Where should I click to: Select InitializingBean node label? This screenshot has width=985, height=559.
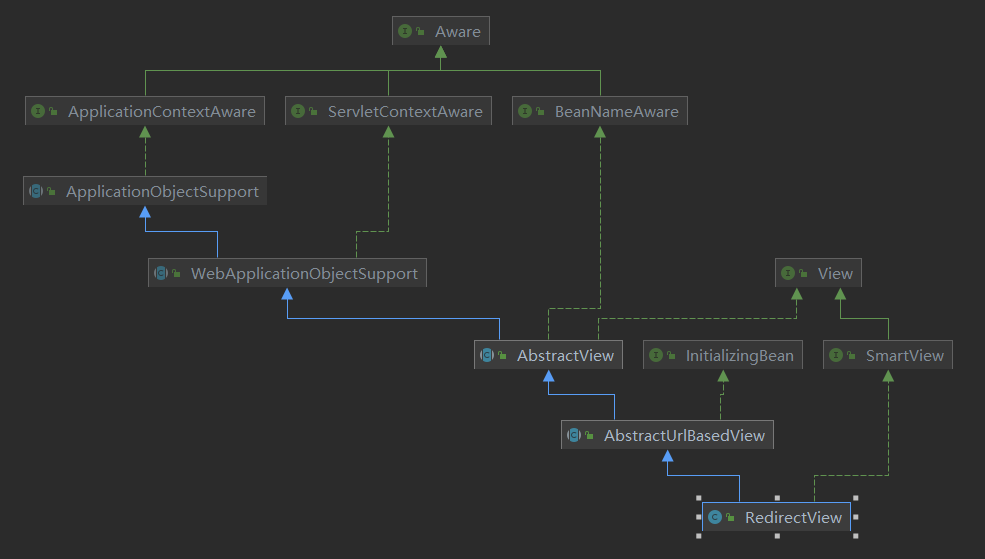[x=739, y=355]
